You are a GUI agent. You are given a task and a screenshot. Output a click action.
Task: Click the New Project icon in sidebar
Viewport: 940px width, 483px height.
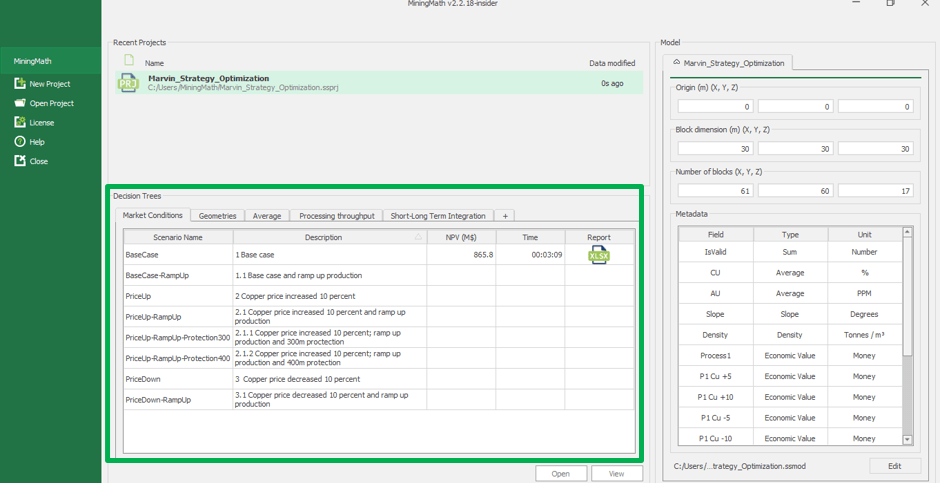point(20,84)
